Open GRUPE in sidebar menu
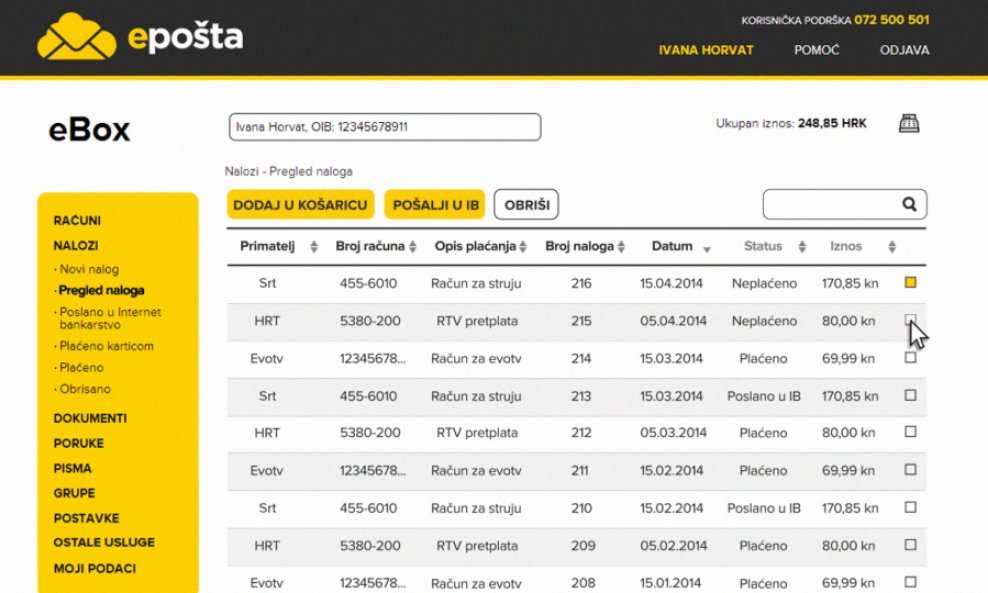Screen dimensions: 988x593 pos(74,493)
